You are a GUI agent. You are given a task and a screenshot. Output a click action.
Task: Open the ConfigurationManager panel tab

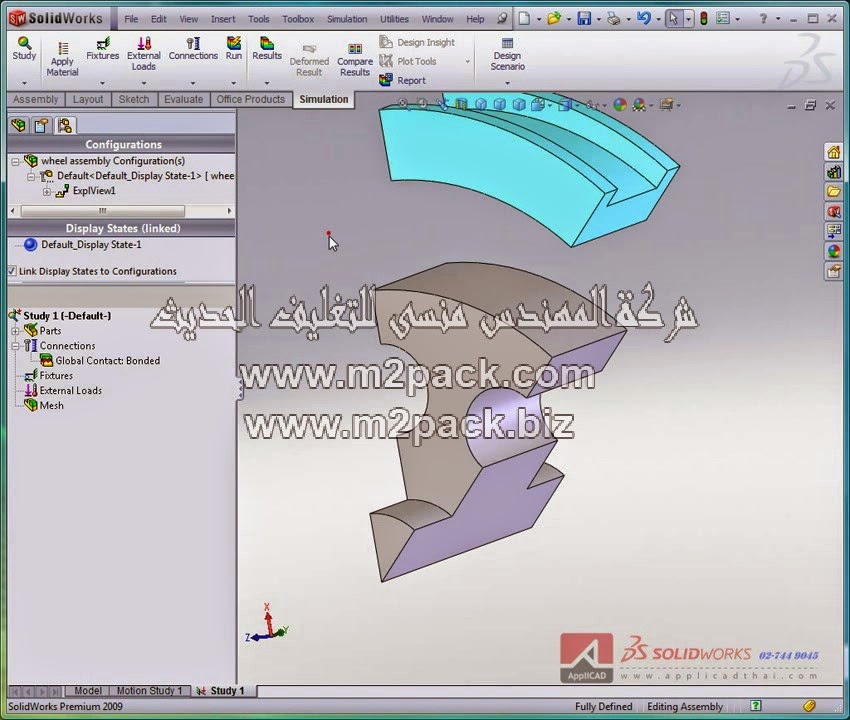coord(65,126)
